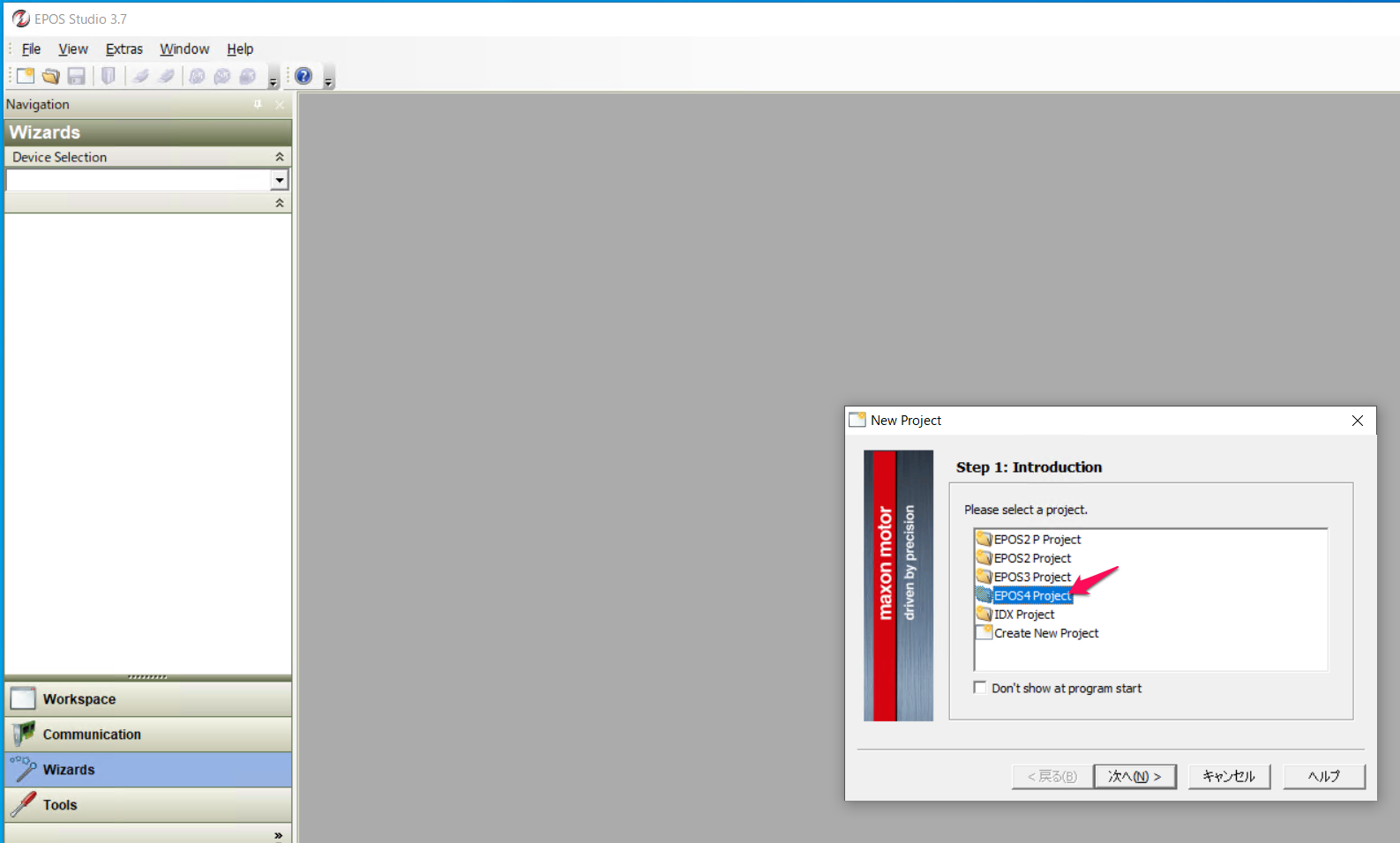Click the New Project dialog title icon
1400x843 pixels.
(x=857, y=420)
